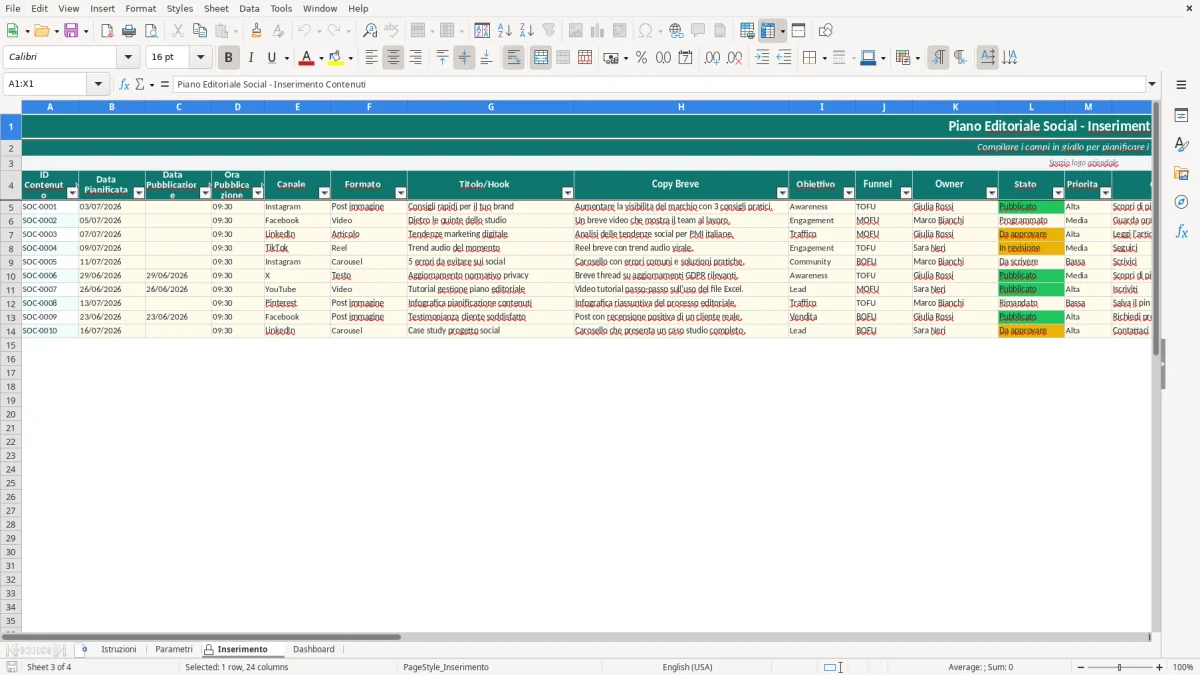Open the Data menu
Viewport: 1200px width, 675px height.
(249, 8)
